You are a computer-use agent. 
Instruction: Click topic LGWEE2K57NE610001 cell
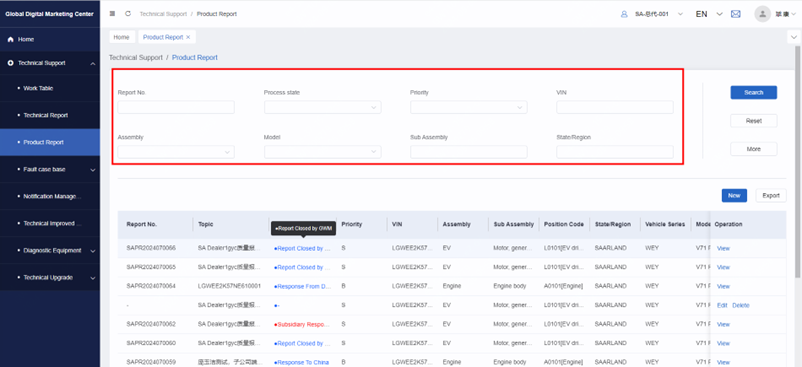tap(229, 286)
